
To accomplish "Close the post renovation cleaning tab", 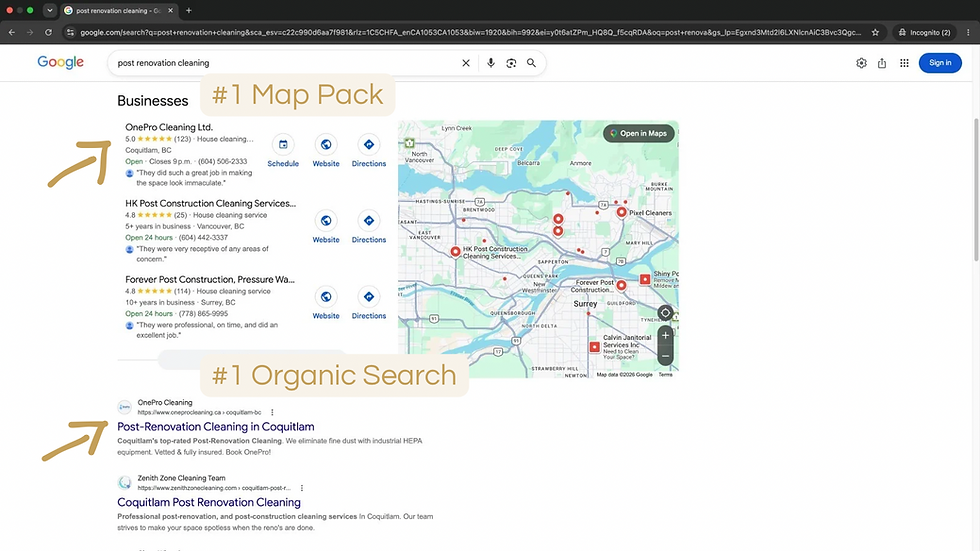I will tap(171, 10).
